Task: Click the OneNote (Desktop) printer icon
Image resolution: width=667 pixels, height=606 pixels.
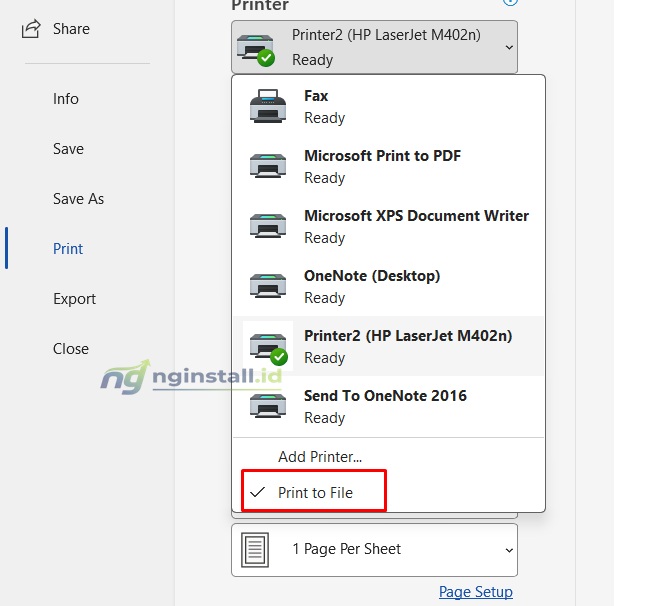Action: click(x=268, y=286)
